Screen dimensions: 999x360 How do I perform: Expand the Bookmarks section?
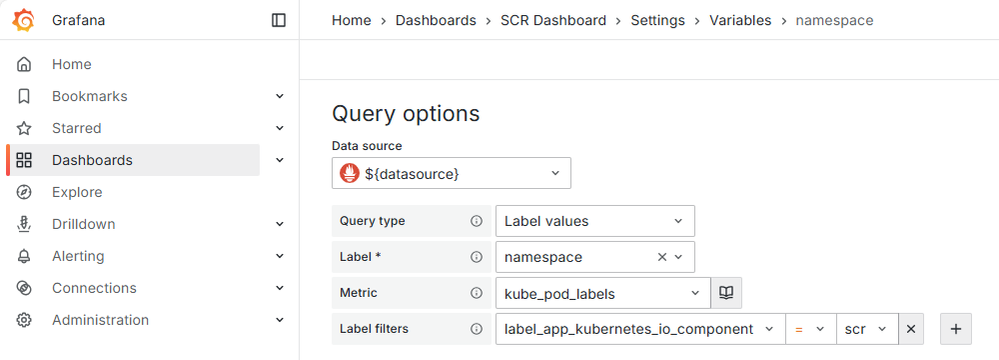point(279,96)
